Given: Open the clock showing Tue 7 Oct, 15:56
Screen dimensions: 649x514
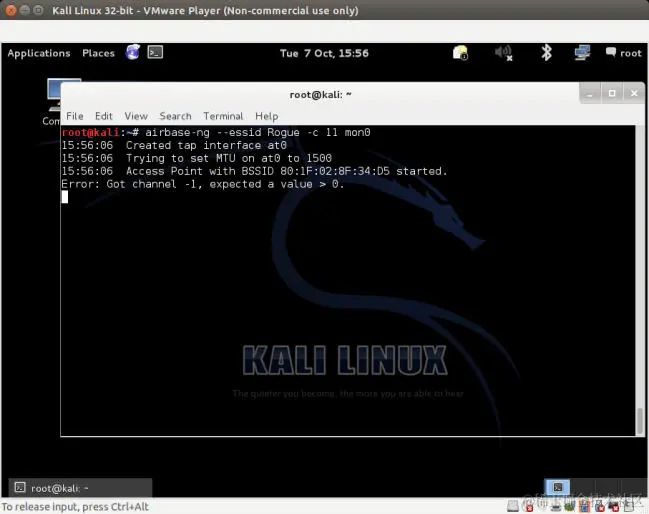Looking at the screenshot, I should pyautogui.click(x=324, y=53).
